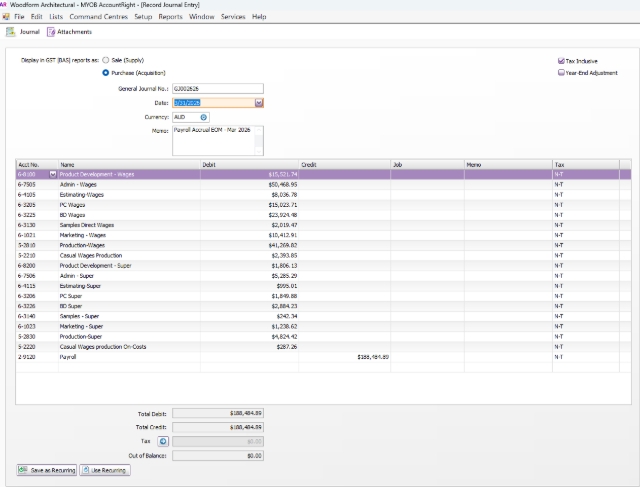Select the Estimating Wages row name
Screen dimensions: 640x487
82,195
